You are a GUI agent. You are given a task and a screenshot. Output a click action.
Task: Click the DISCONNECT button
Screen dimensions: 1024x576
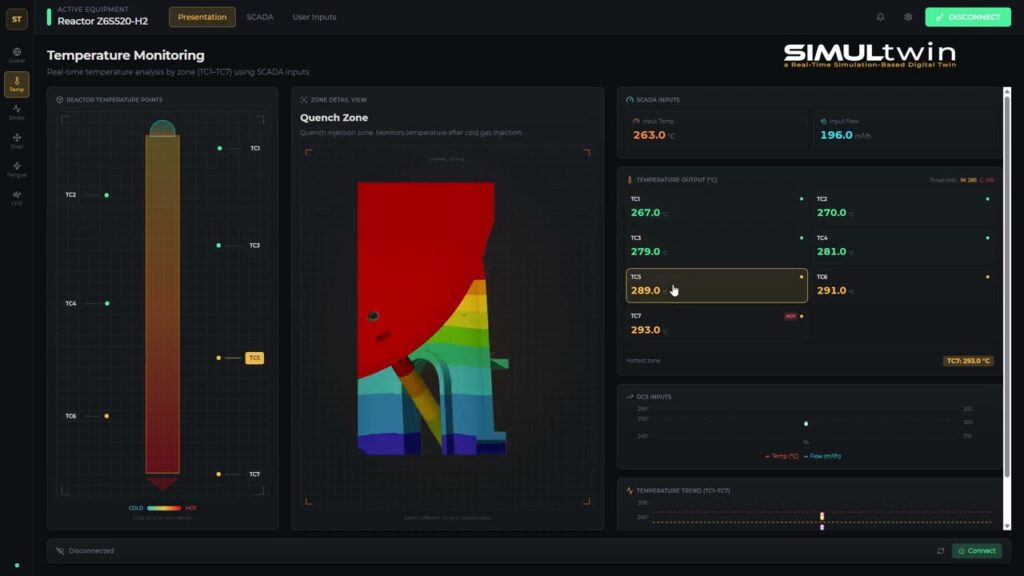(968, 17)
